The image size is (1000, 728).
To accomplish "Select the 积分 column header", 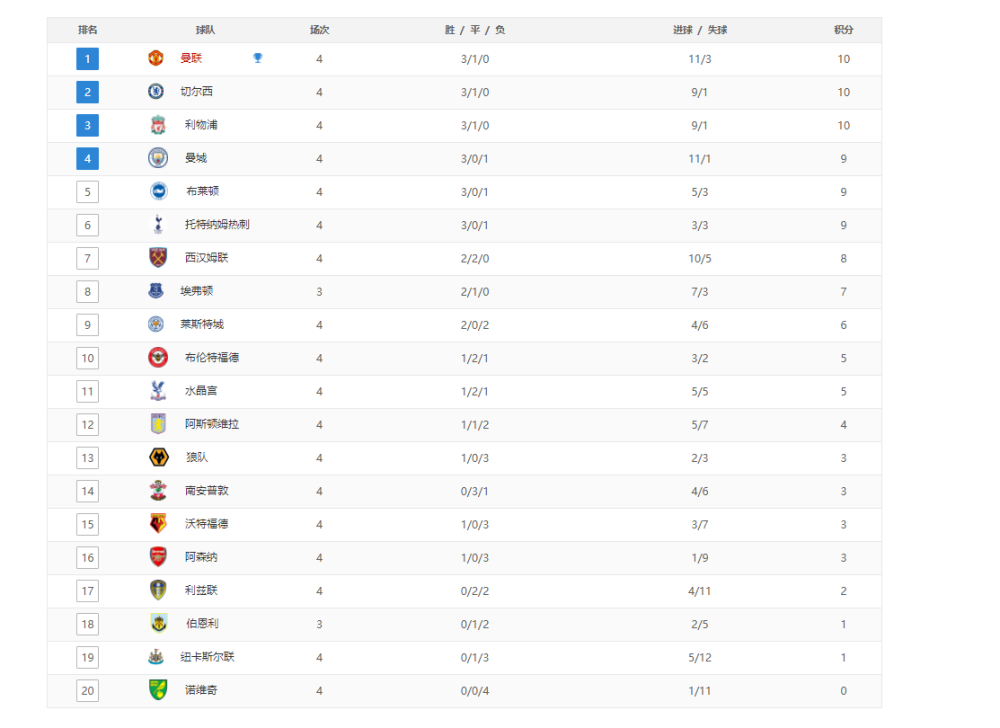I will click(843, 30).
